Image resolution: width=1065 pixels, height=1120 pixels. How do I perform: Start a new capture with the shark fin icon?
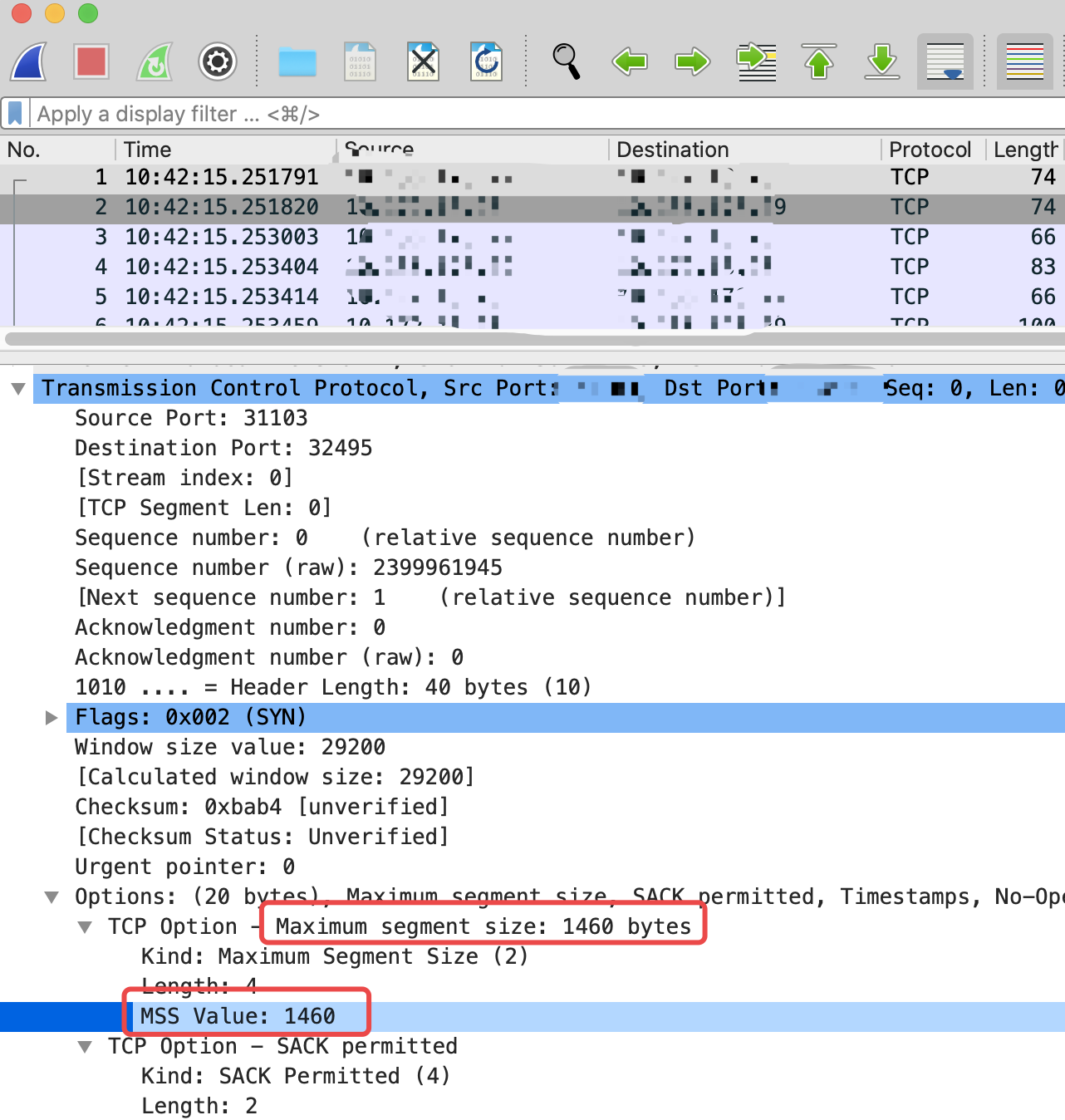27,61
